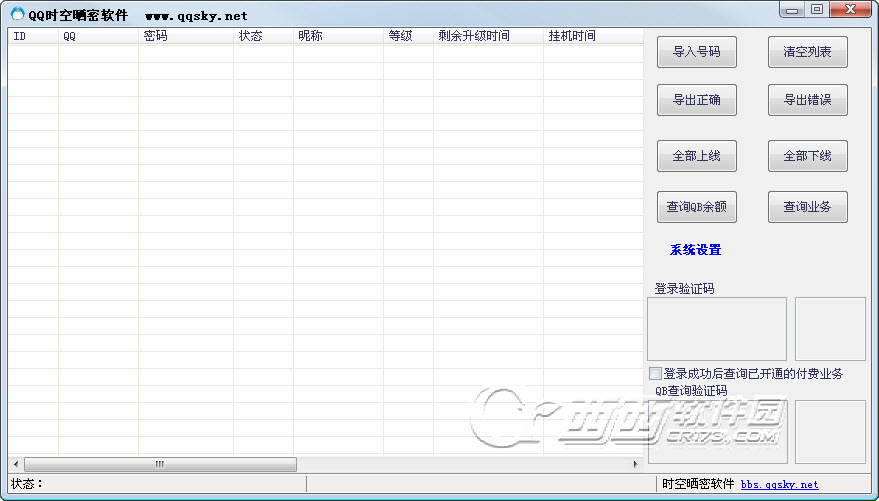The height and width of the screenshot is (501, 879).
Task: Sort by the ID column header
Action: (33, 36)
